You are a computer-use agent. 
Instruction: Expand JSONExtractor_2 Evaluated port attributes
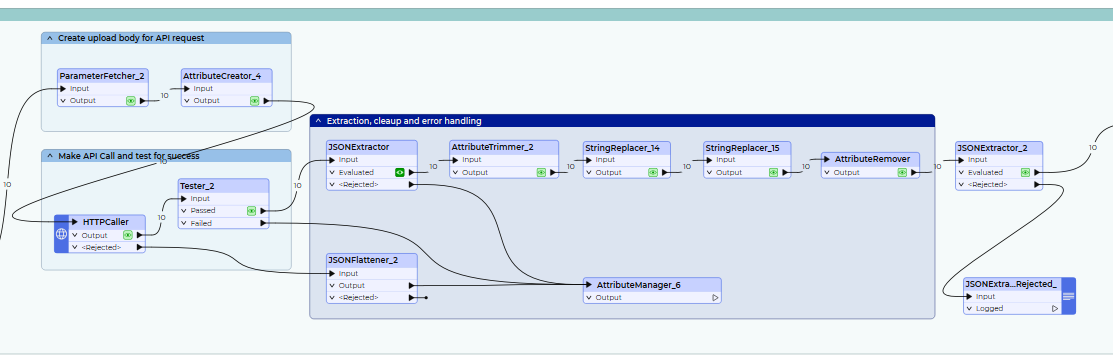point(961,172)
